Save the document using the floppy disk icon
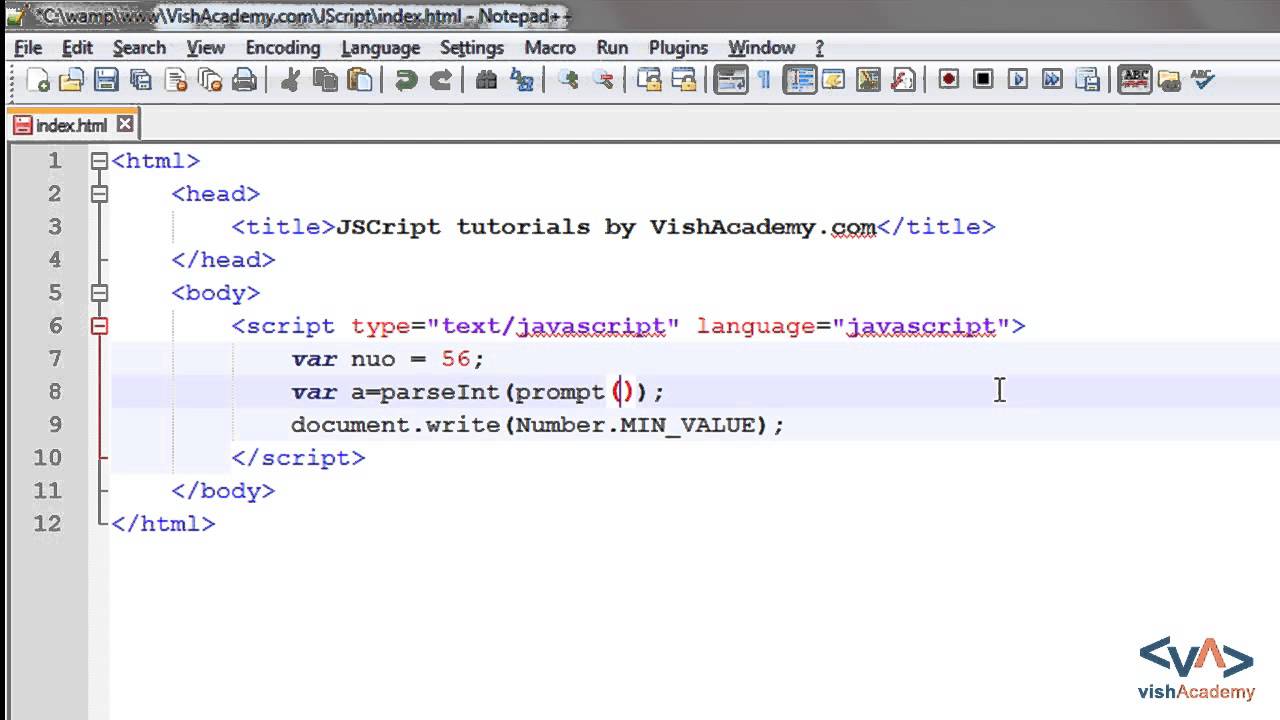This screenshot has width=1280, height=720. click(106, 80)
